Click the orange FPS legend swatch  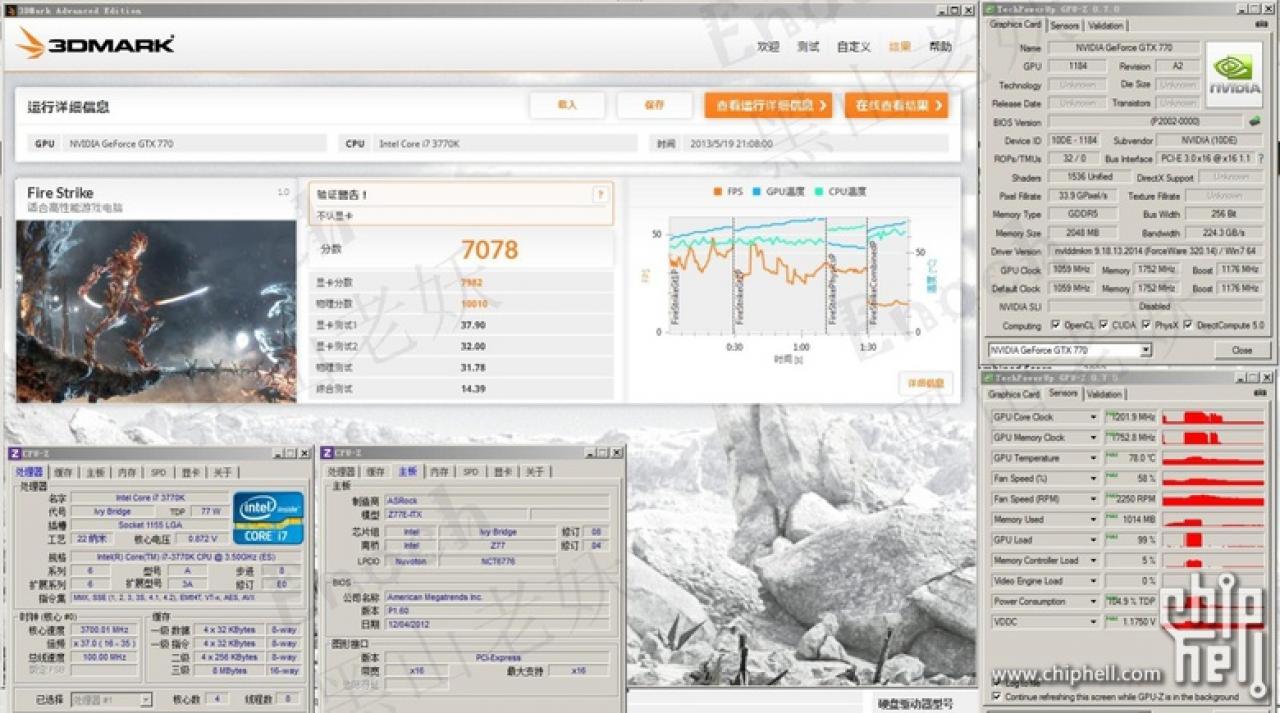point(717,192)
